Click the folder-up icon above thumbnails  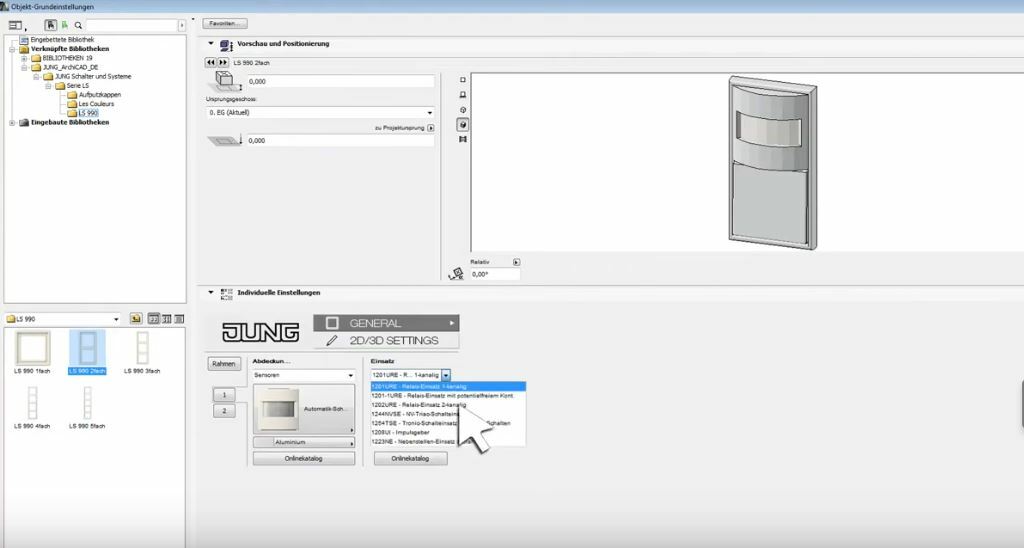point(136,319)
